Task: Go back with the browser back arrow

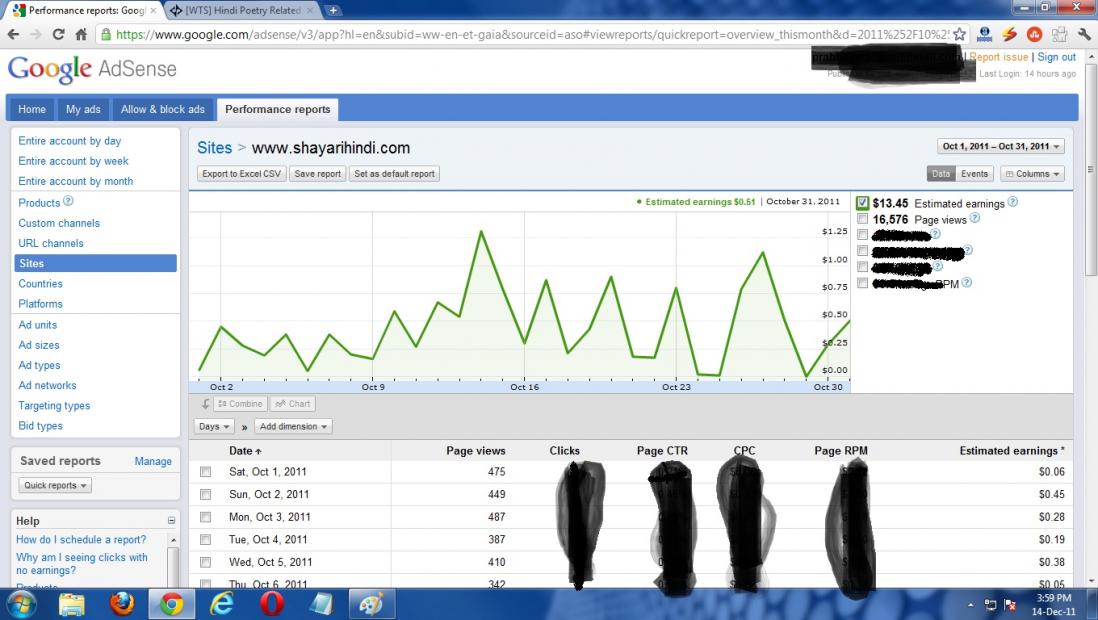Action: [x=13, y=34]
